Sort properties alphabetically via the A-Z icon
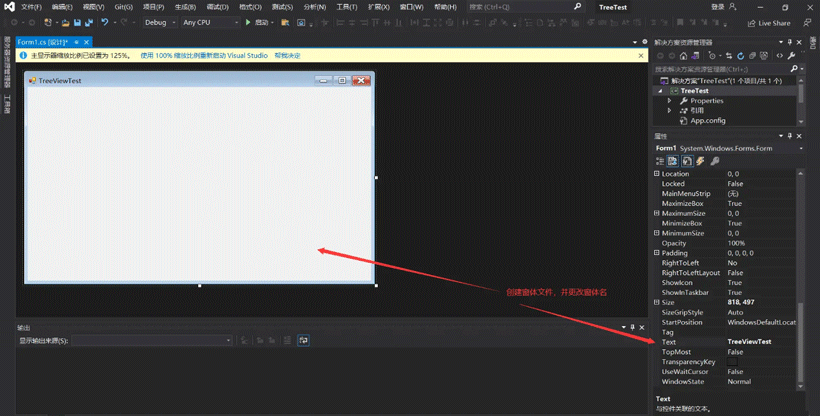820x416 pixels. pyautogui.click(x=673, y=161)
